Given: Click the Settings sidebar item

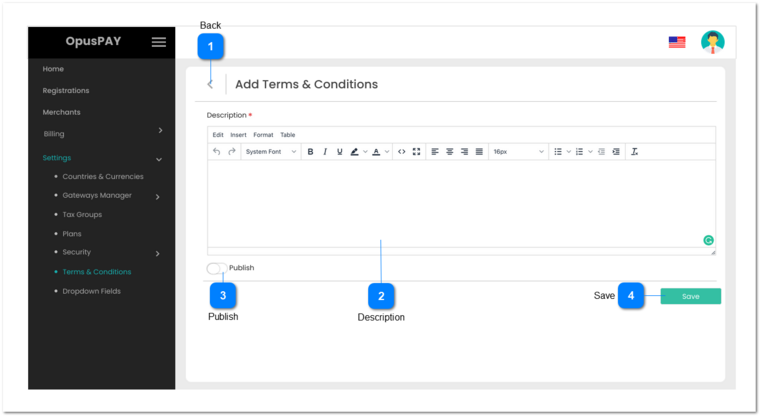Looking at the screenshot, I should [x=57, y=158].
